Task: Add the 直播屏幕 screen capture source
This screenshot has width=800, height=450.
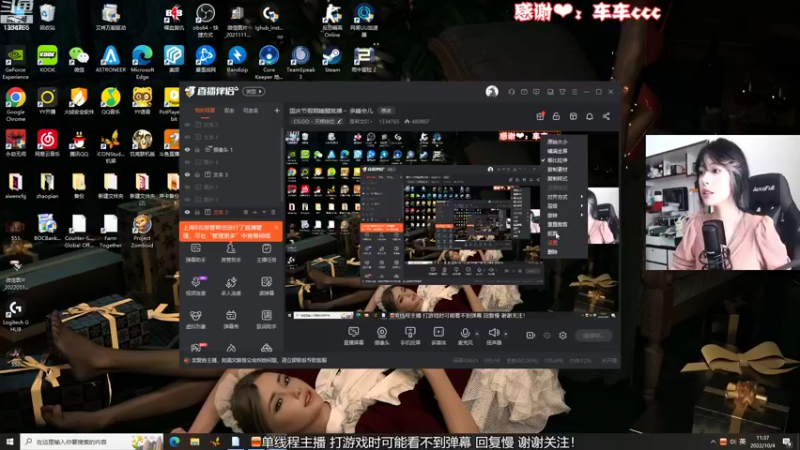Action: click(353, 336)
